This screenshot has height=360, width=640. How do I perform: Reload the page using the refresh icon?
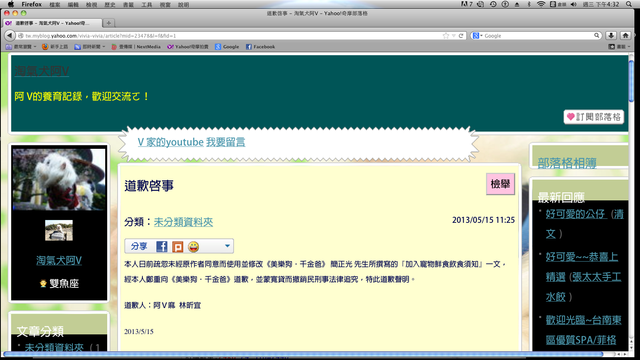click(x=461, y=36)
